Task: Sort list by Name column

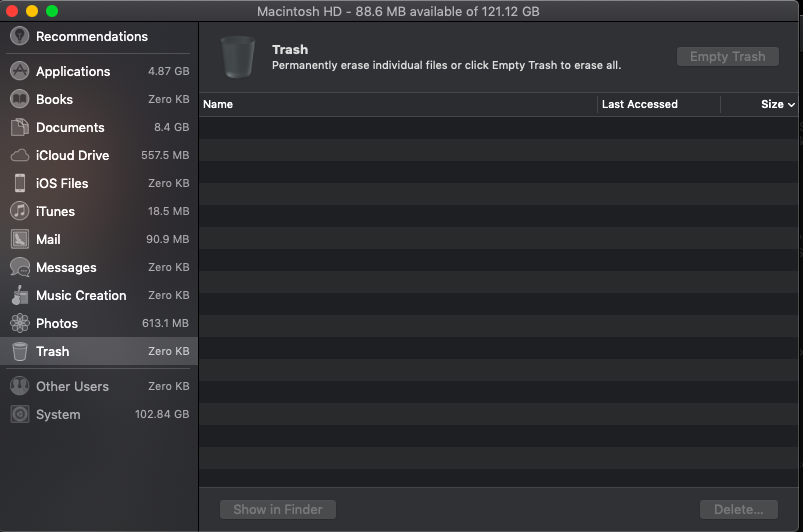Action: pyautogui.click(x=398, y=104)
